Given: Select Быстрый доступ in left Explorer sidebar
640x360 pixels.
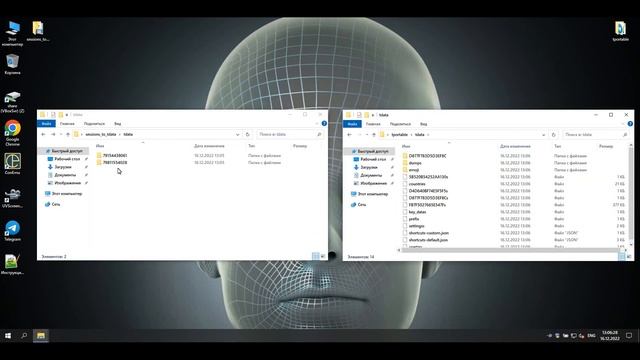Looking at the screenshot, I should click(67, 151).
